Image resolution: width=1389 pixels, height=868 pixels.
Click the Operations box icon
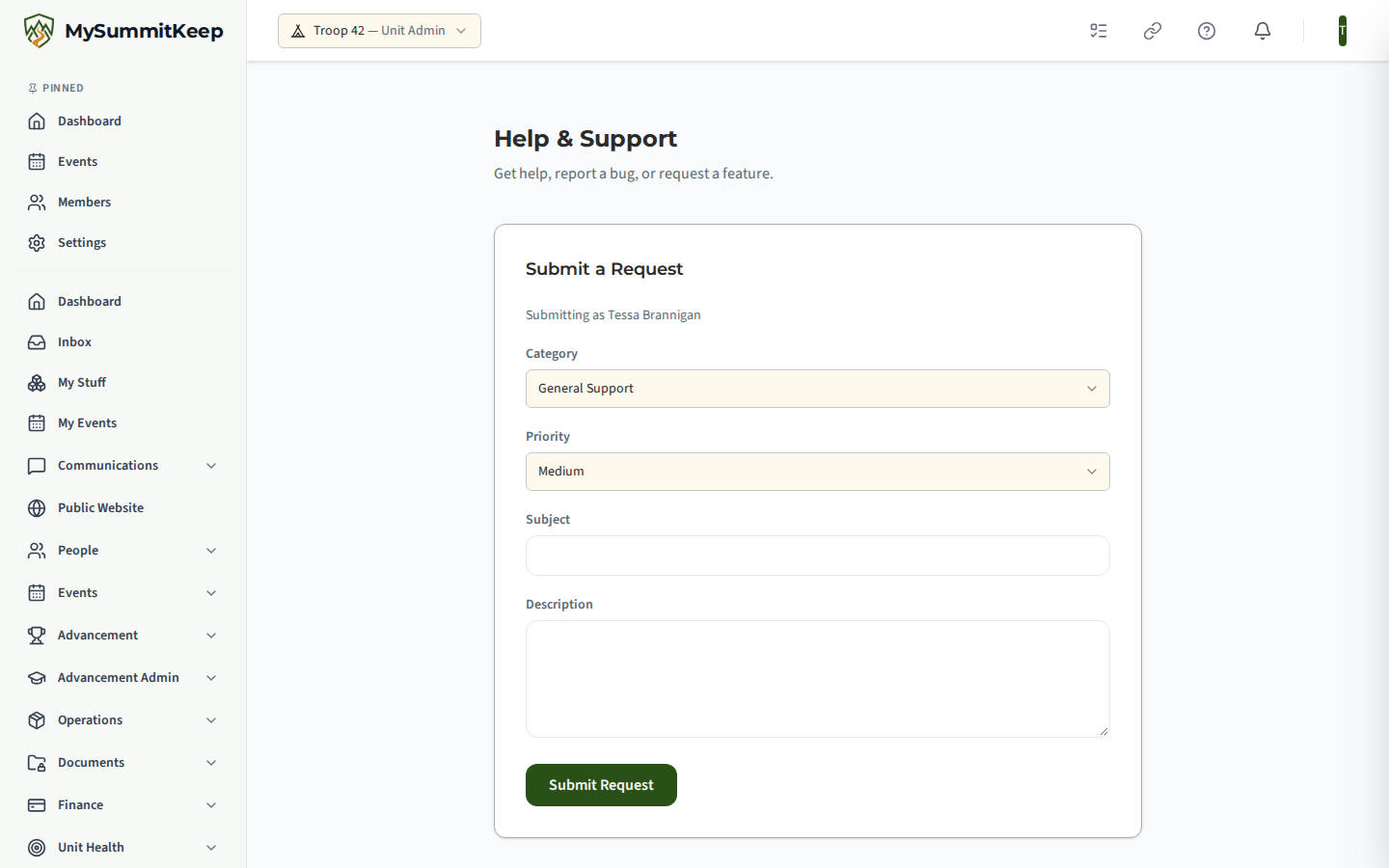[x=37, y=720]
